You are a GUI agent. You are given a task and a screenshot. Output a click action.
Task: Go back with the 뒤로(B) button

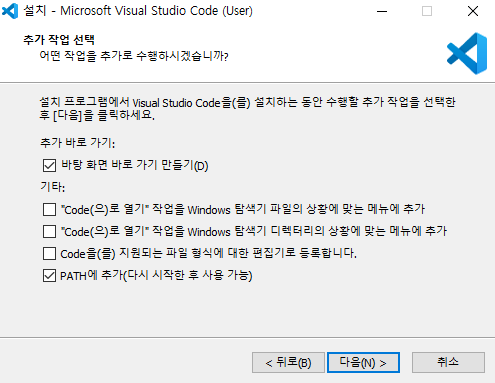pos(288,362)
